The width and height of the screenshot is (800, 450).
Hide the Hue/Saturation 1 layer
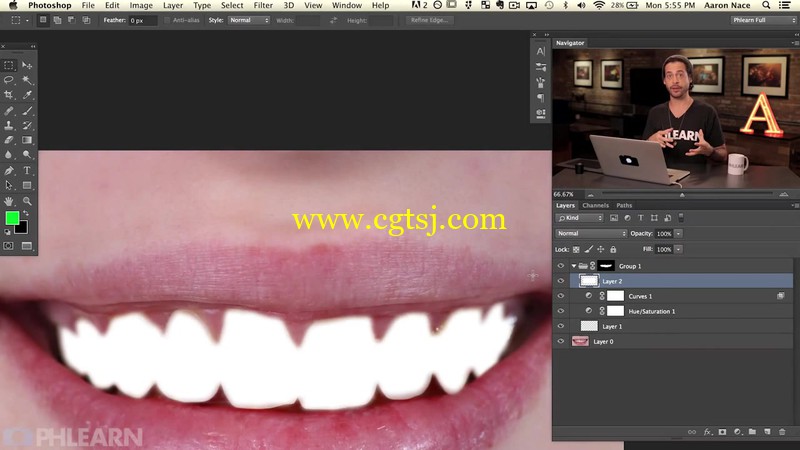point(561,311)
